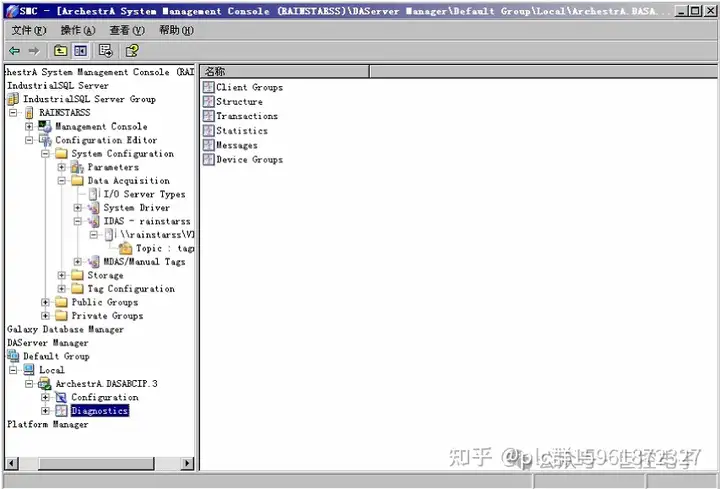Expand the Diagnostics node
This screenshot has width=720, height=489.
click(45, 410)
